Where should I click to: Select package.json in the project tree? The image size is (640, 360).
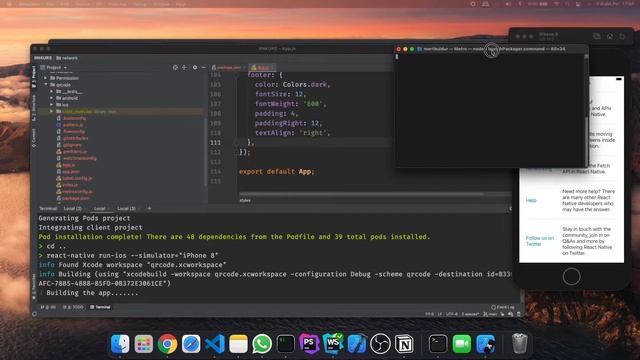(76, 198)
